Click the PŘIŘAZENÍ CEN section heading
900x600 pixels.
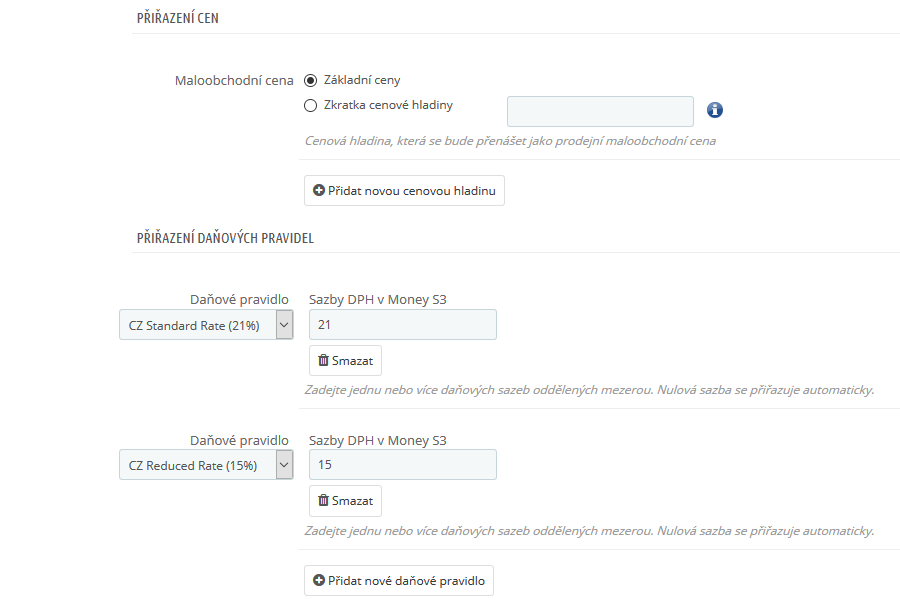(177, 18)
